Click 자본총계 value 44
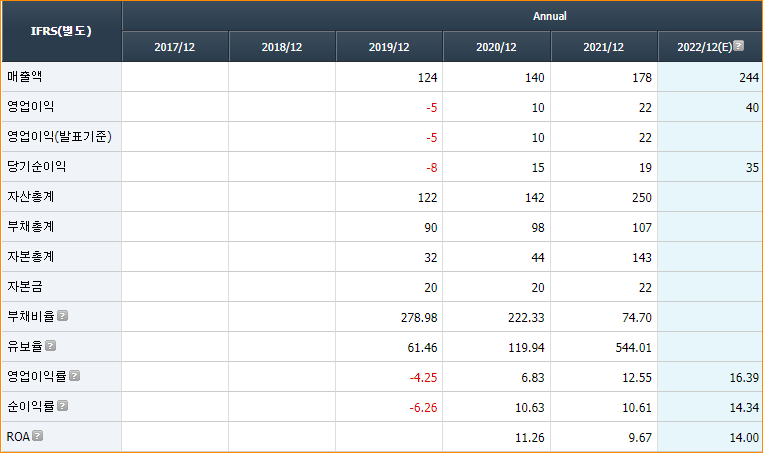 click(538, 258)
